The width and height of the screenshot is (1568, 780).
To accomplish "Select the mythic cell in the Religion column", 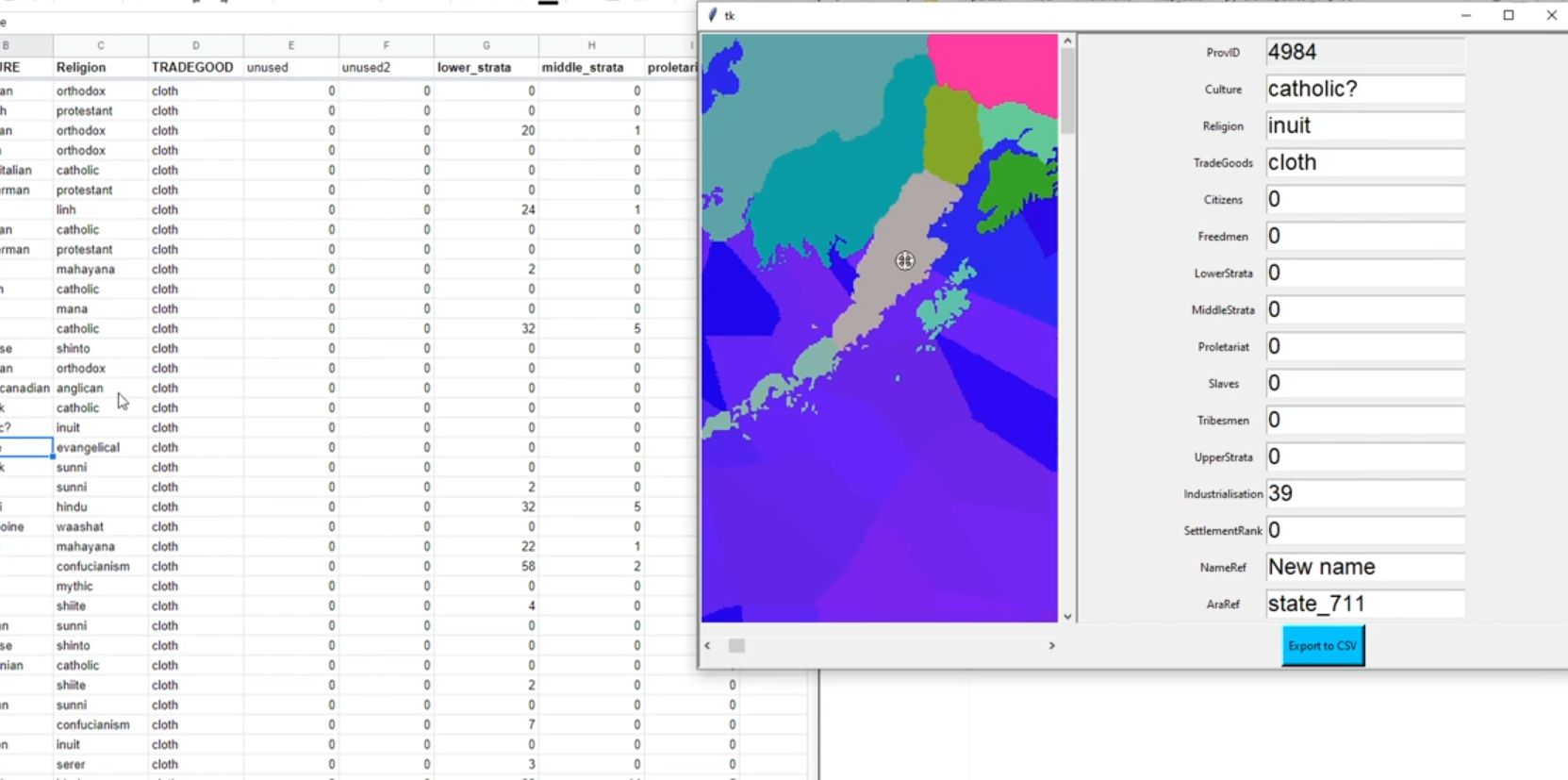I will [101, 587].
